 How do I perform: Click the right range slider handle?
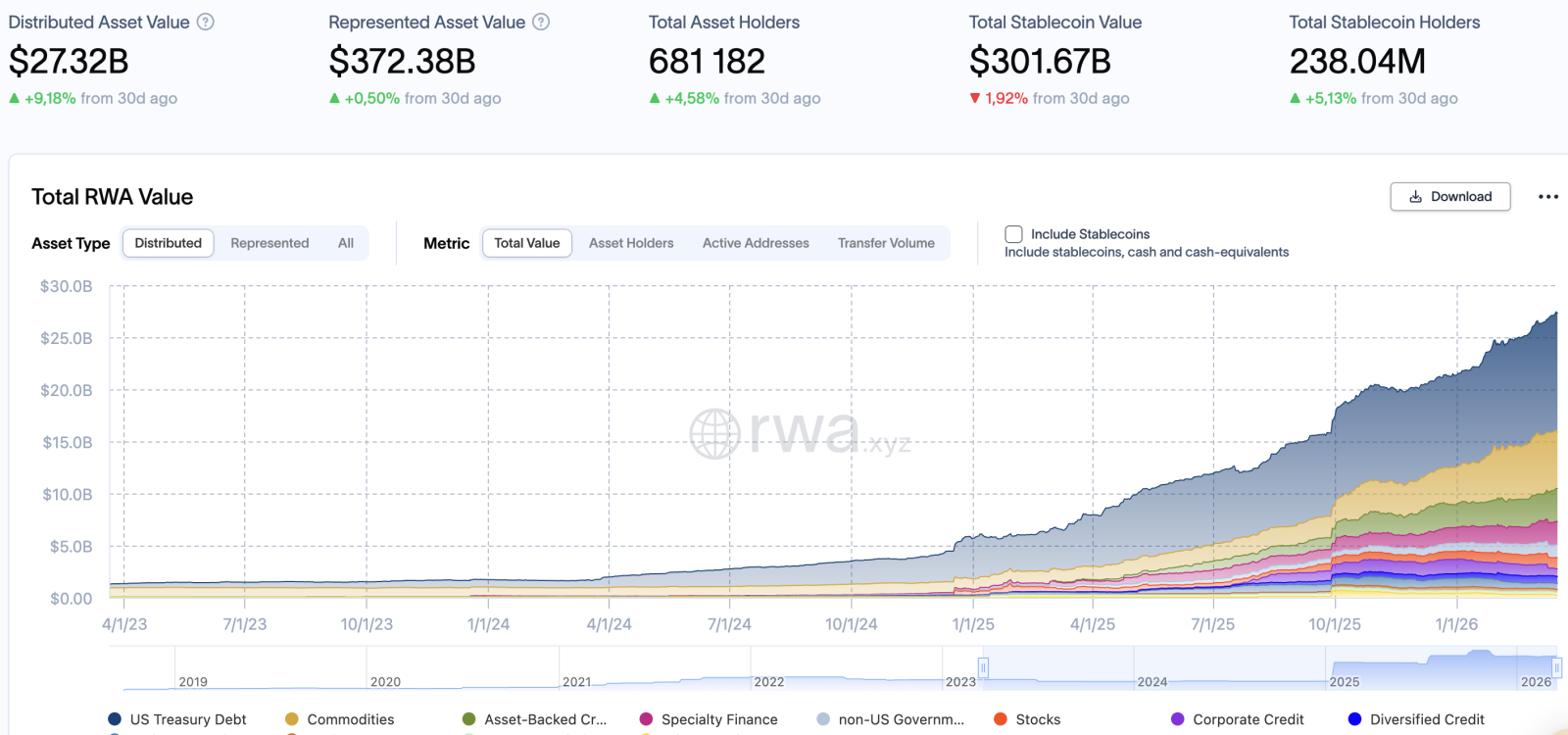(x=1556, y=667)
